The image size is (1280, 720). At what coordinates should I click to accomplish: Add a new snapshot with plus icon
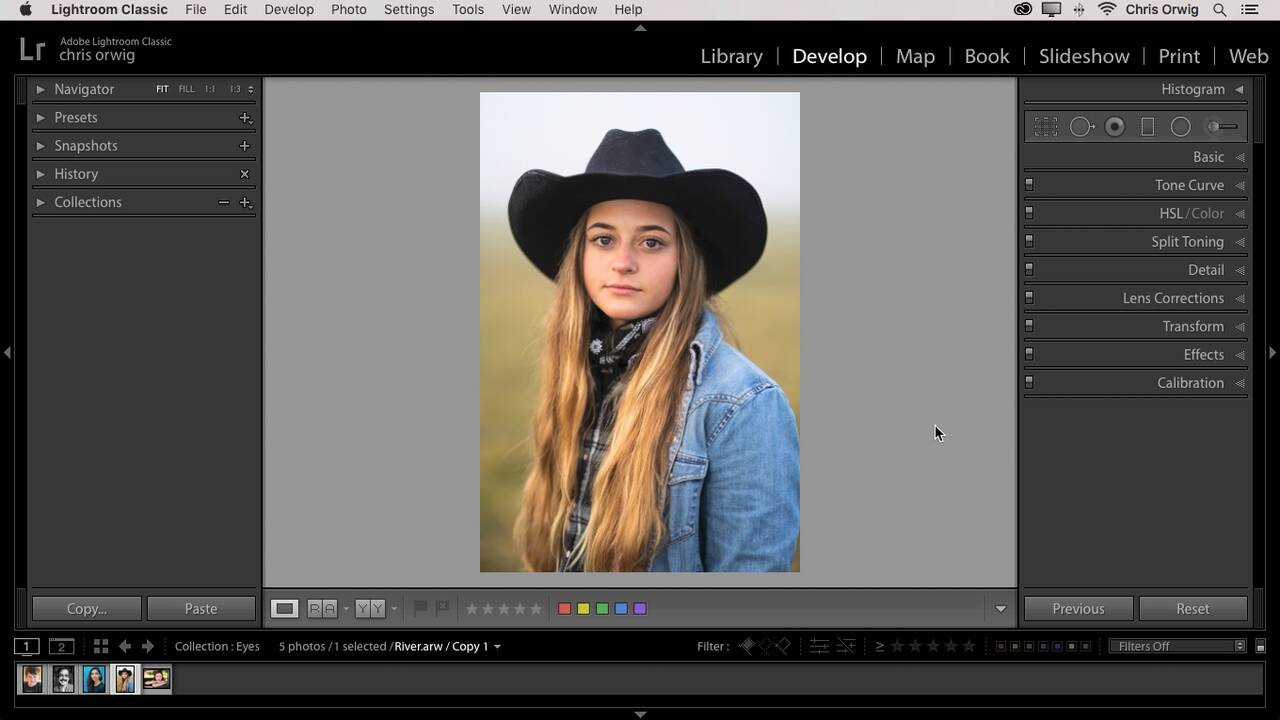[244, 146]
